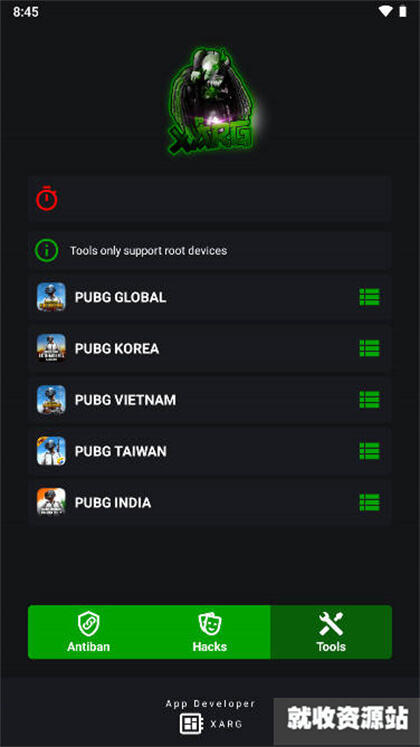
Task: Select the PUBG KOREA game icon
Action: (x=51, y=348)
